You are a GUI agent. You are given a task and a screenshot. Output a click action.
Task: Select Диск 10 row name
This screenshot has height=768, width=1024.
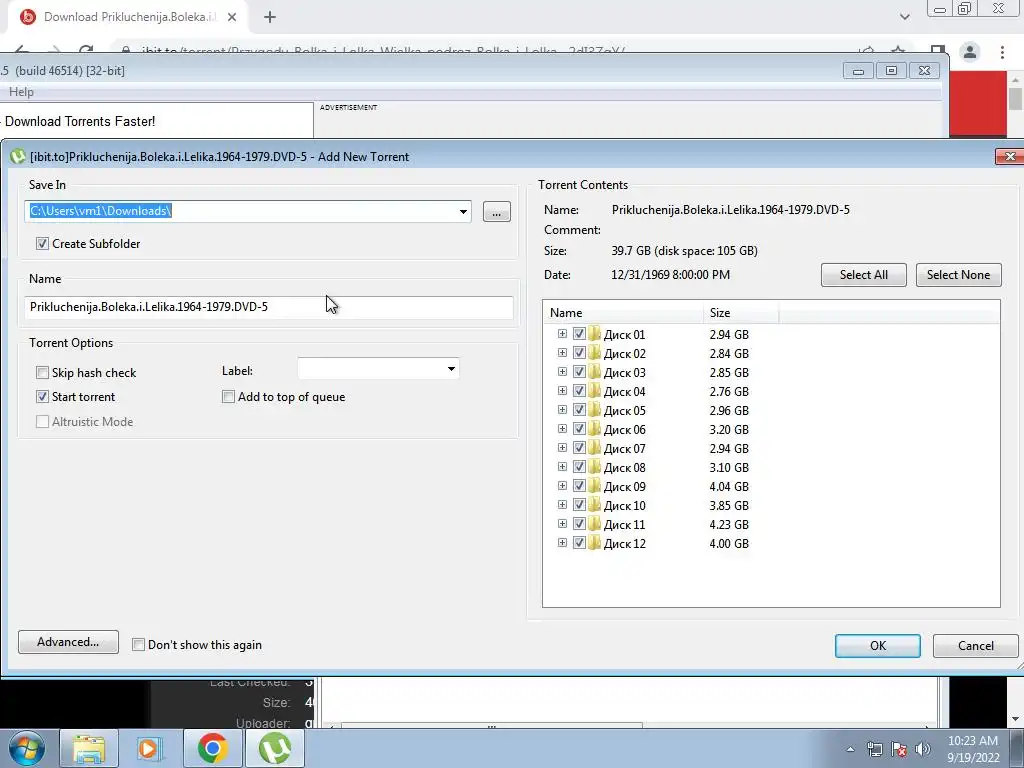point(624,505)
